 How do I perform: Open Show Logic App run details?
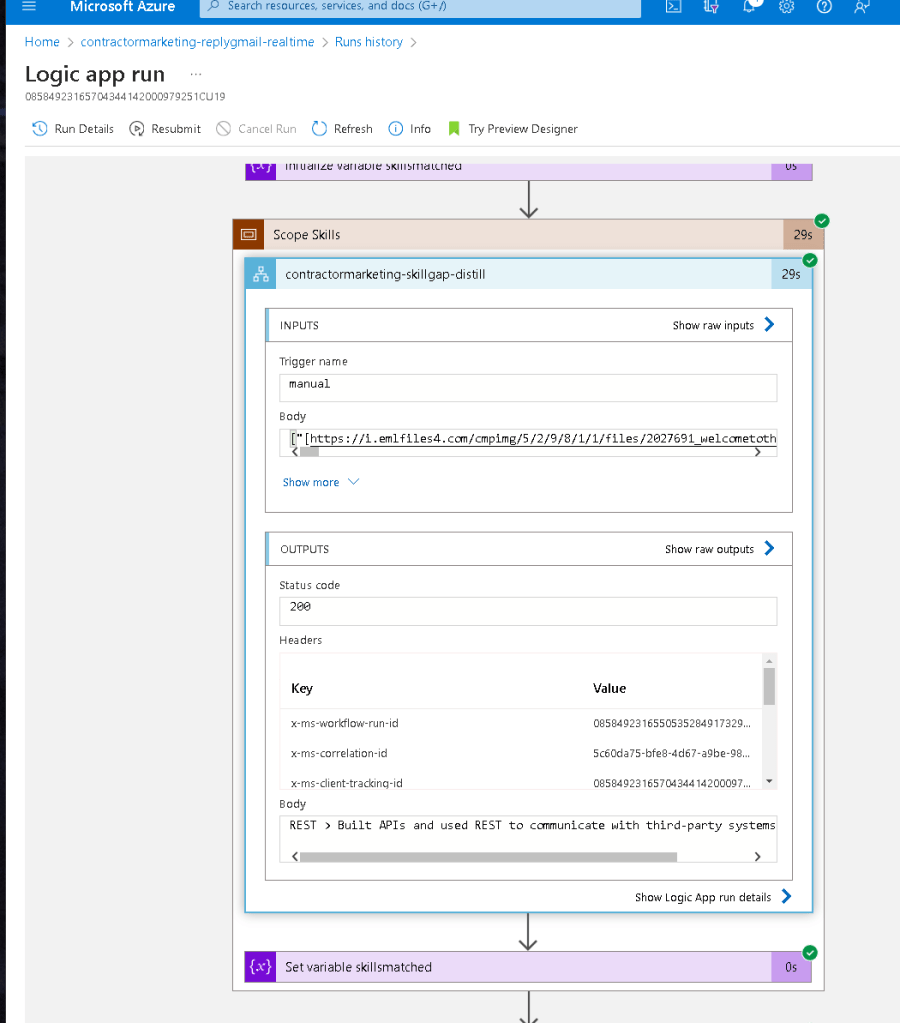click(x=703, y=897)
